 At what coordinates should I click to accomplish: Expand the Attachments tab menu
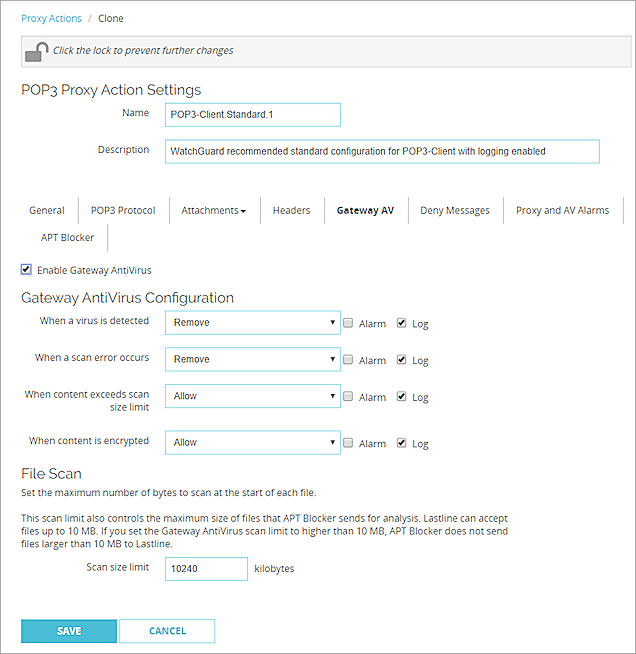click(213, 210)
